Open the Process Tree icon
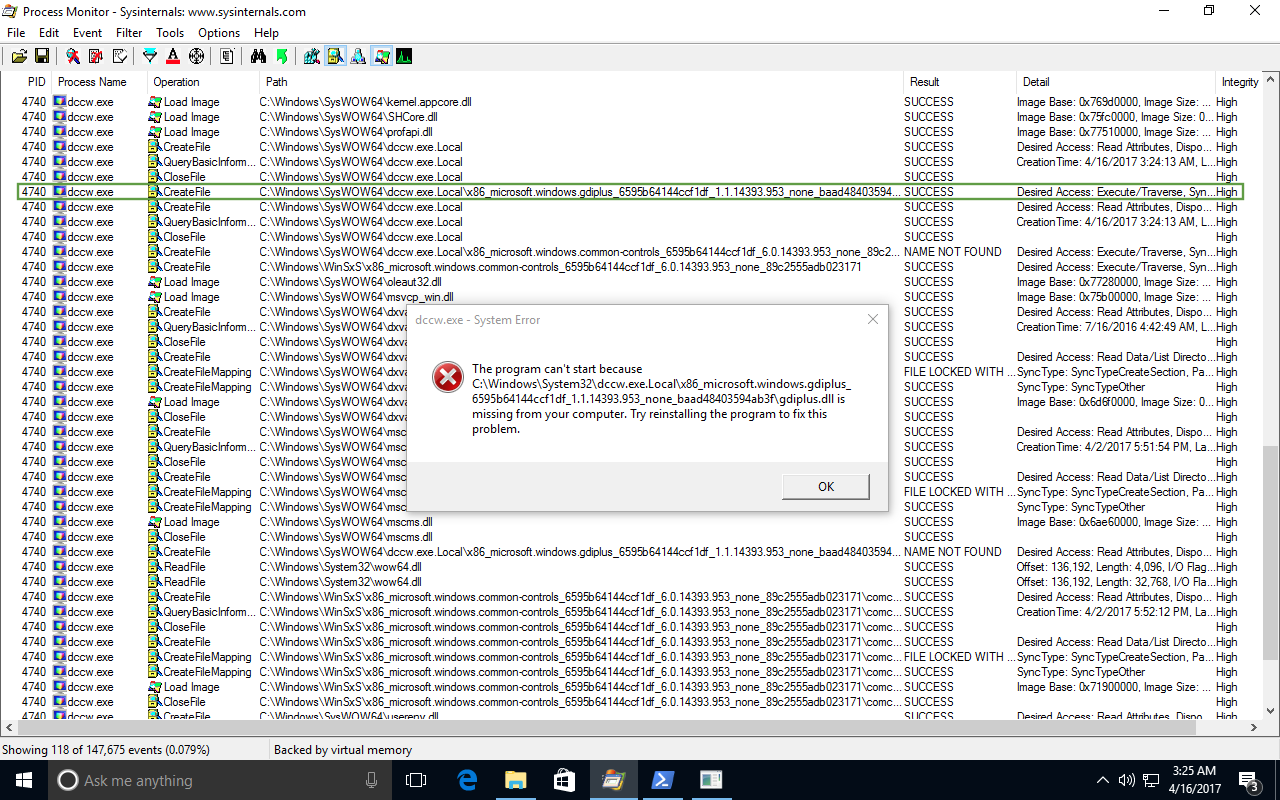Viewport: 1280px width, 800px height. click(x=227, y=56)
